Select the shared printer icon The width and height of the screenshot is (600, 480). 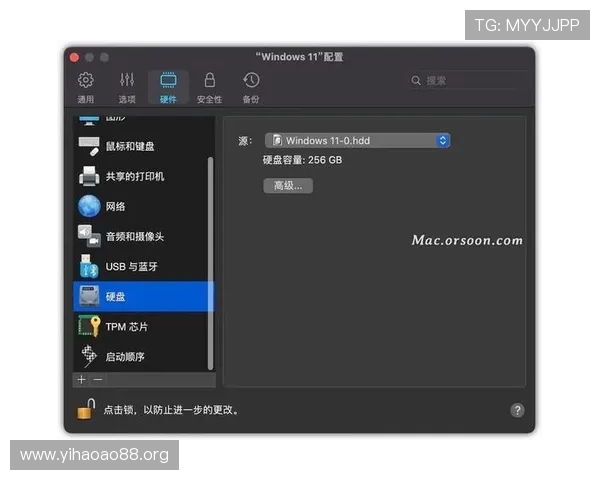pos(89,176)
